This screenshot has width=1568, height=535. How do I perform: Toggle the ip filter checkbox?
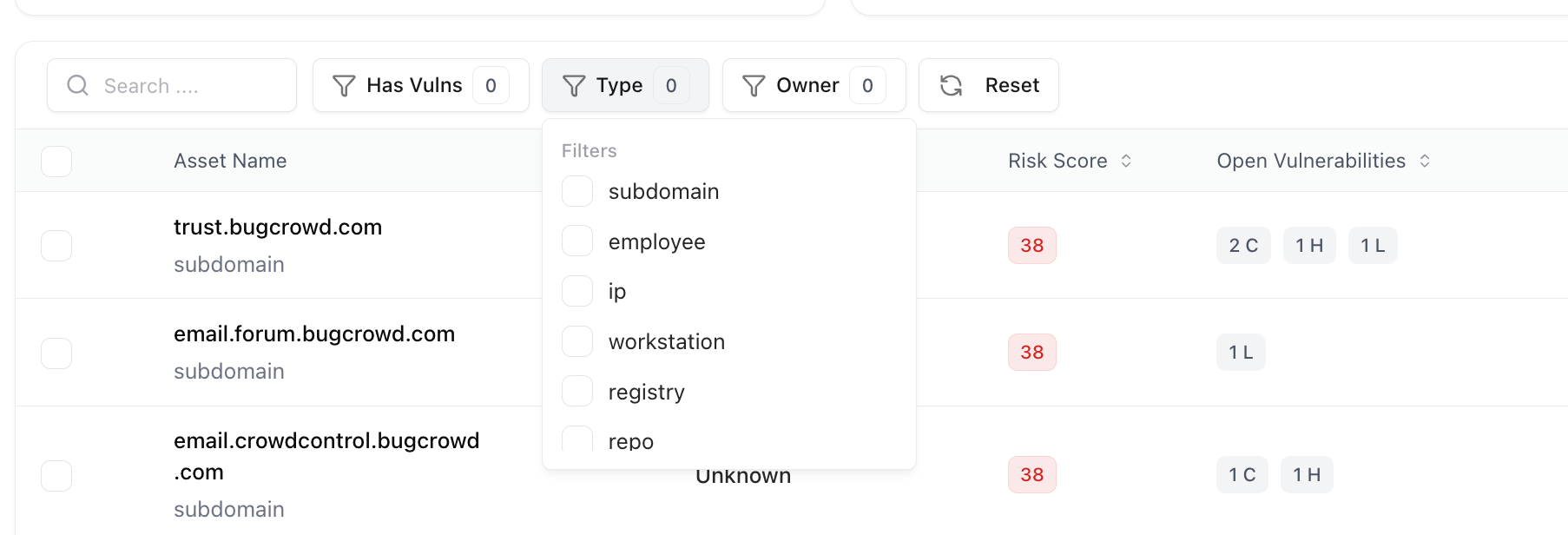tap(577, 291)
